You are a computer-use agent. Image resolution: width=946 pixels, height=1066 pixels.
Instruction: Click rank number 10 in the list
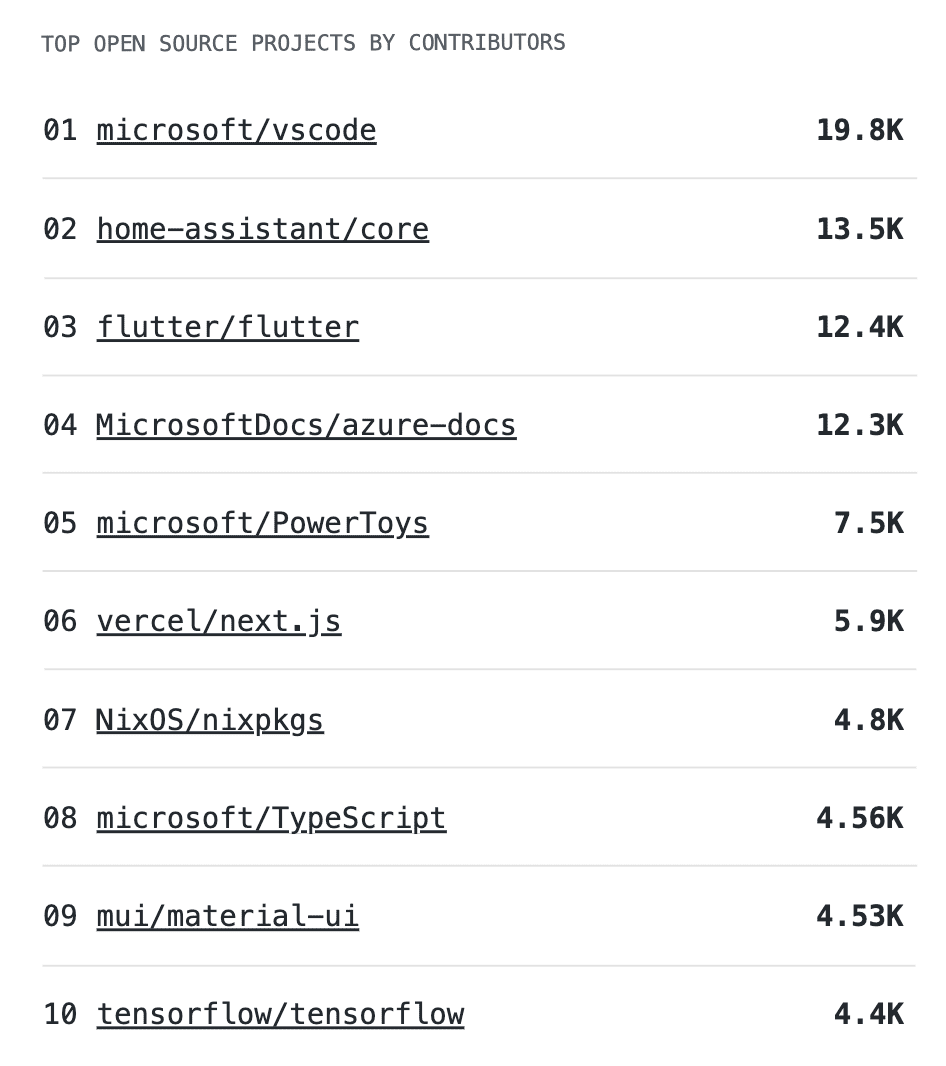pyautogui.click(x=60, y=1014)
